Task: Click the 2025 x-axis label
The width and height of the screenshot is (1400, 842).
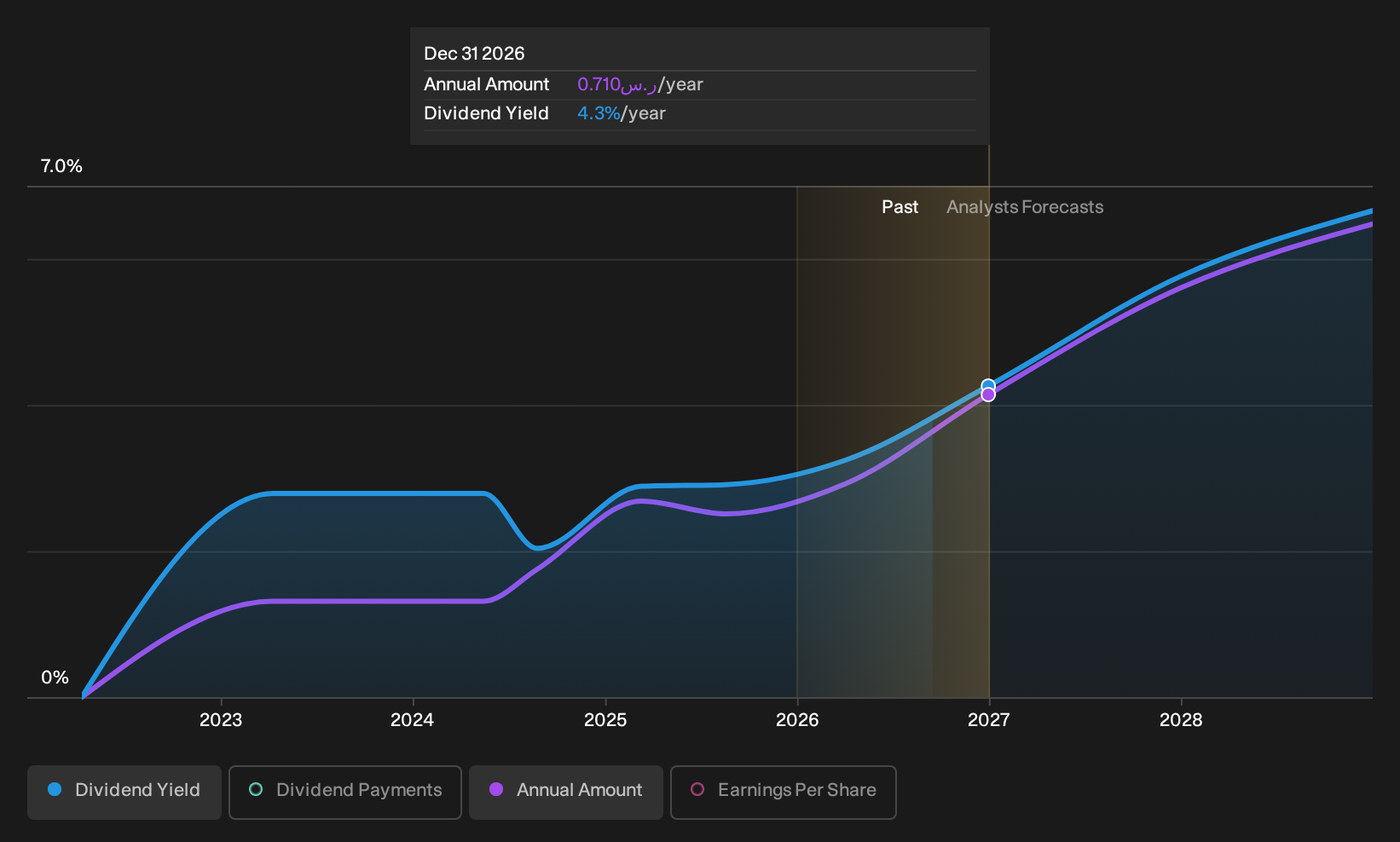Action: [605, 720]
